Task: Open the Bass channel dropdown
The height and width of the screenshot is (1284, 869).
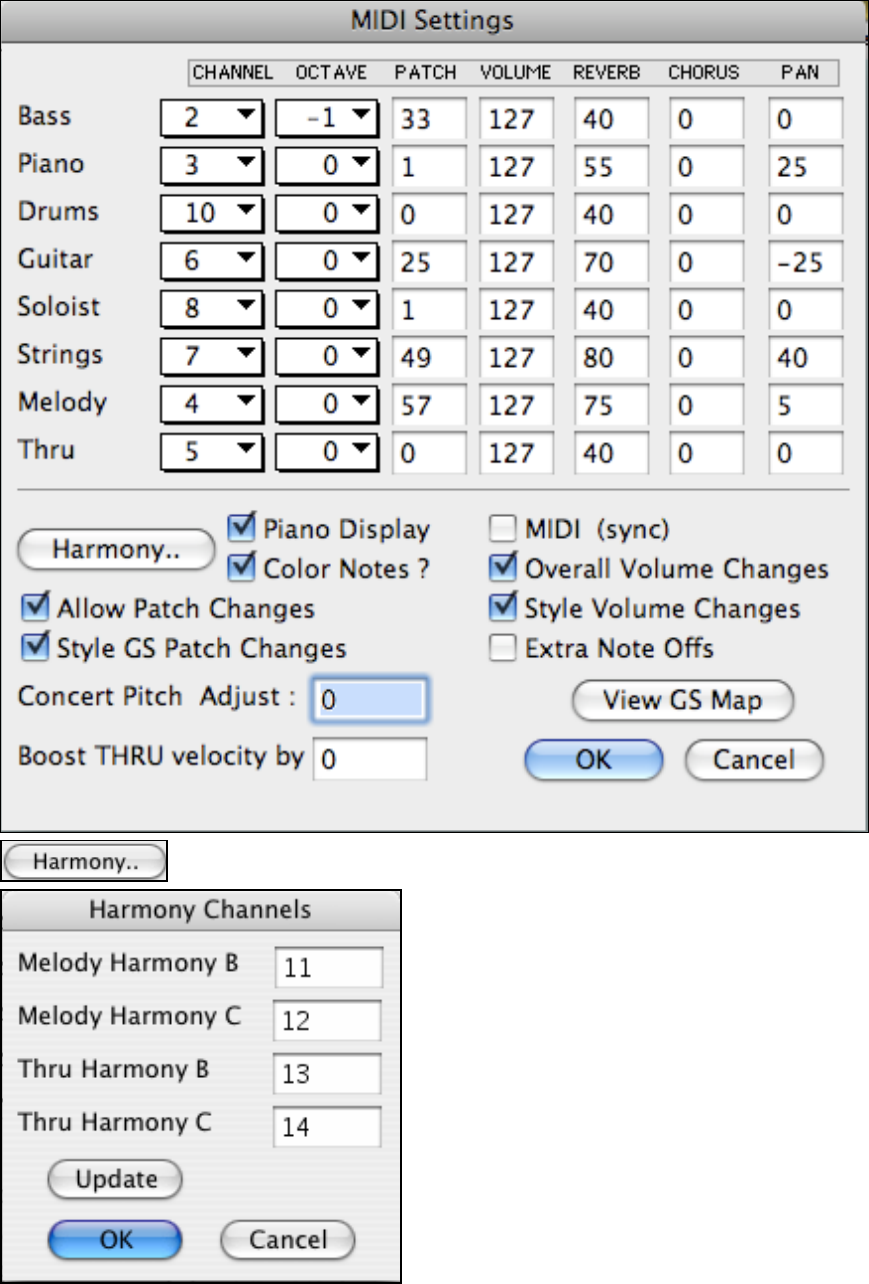Action: coord(210,119)
